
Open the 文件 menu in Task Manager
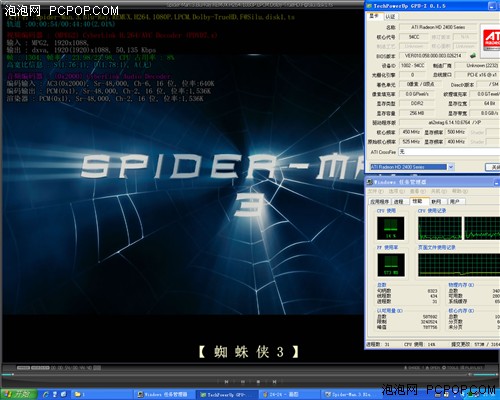point(375,191)
